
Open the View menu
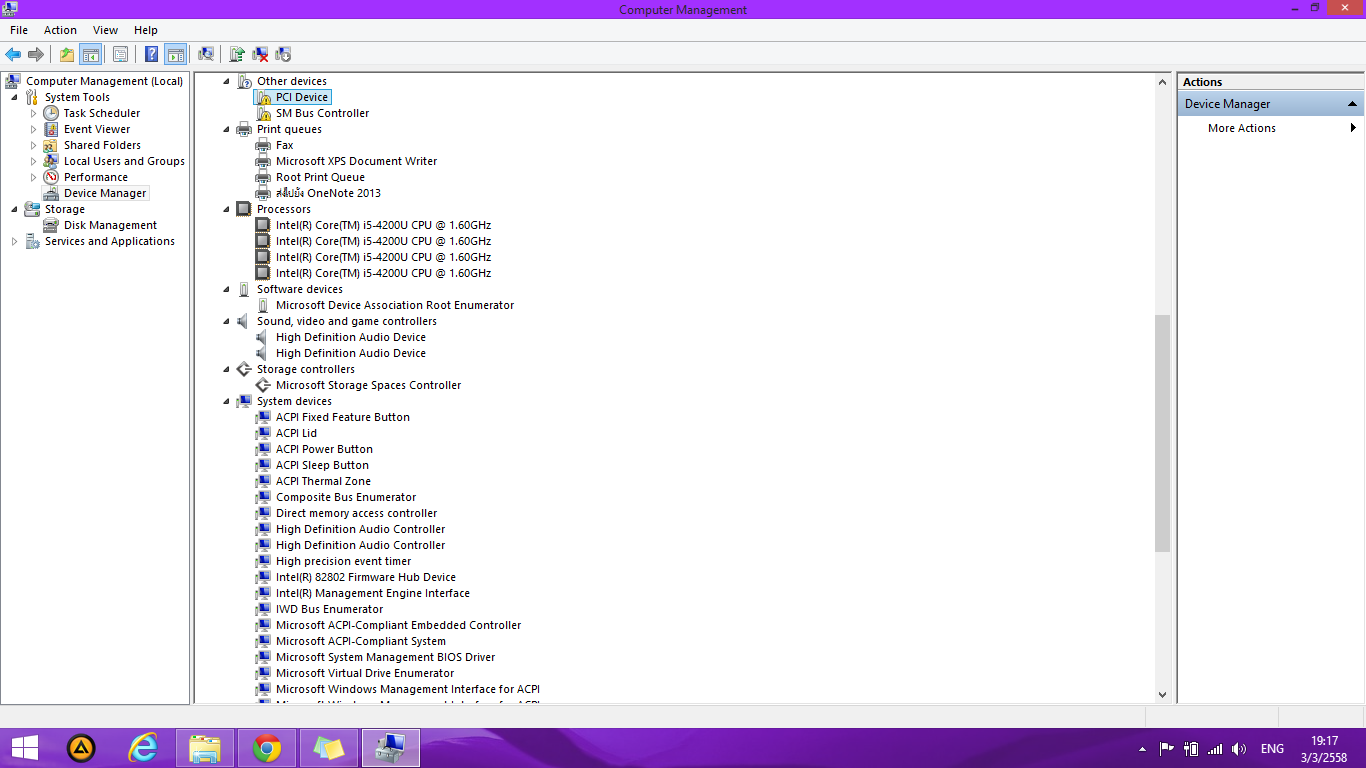[105, 30]
